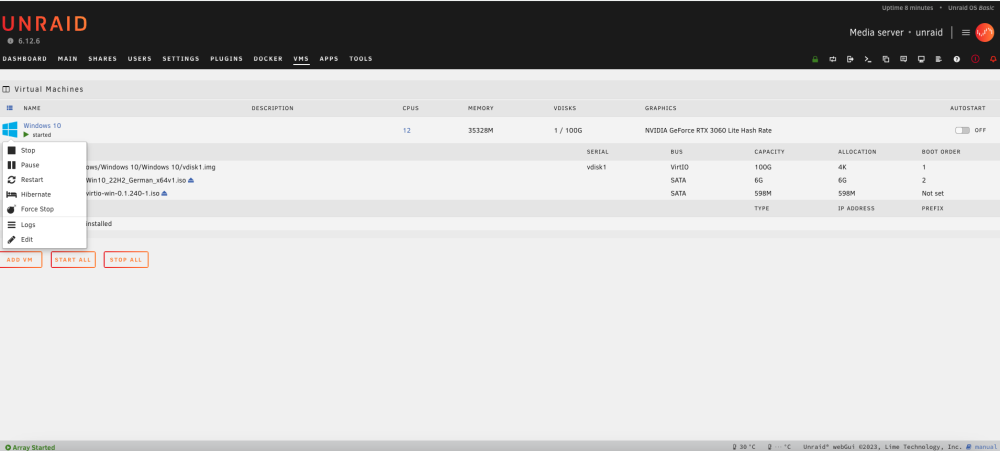Click the file manager copy icon
This screenshot has width=1000, height=451.
[886, 59]
